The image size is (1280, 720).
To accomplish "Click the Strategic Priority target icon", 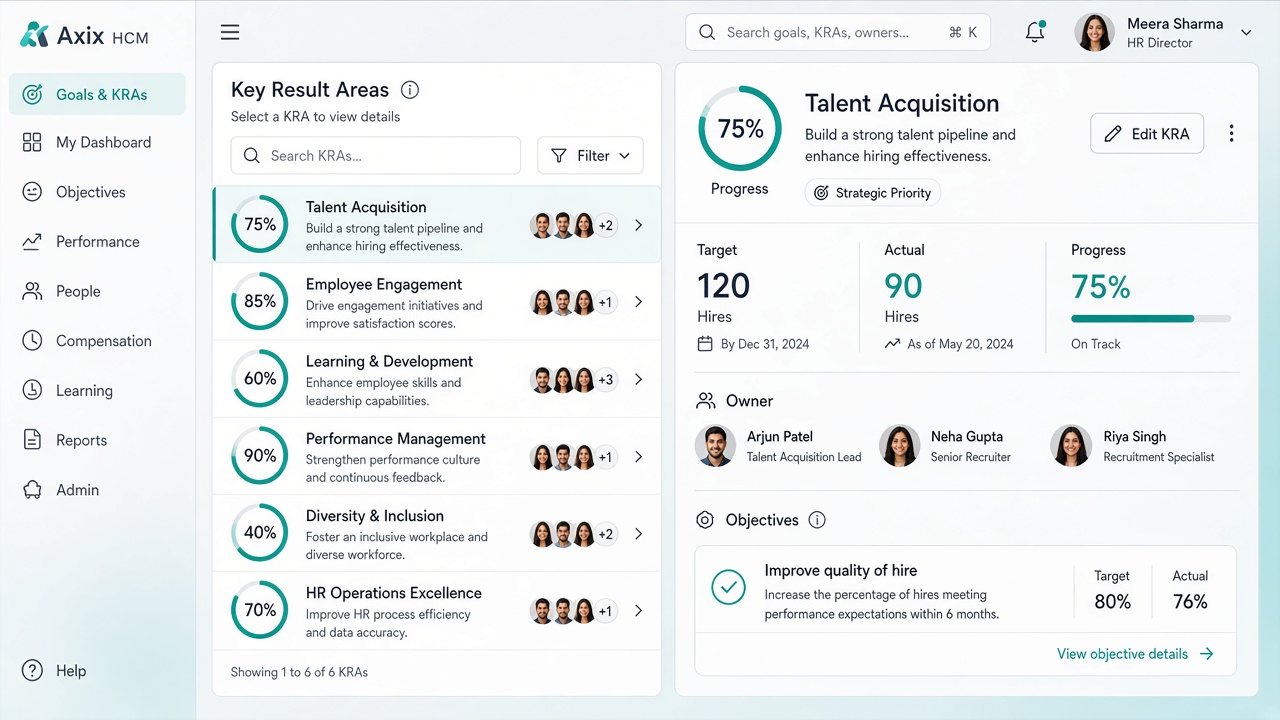I will 821,193.
